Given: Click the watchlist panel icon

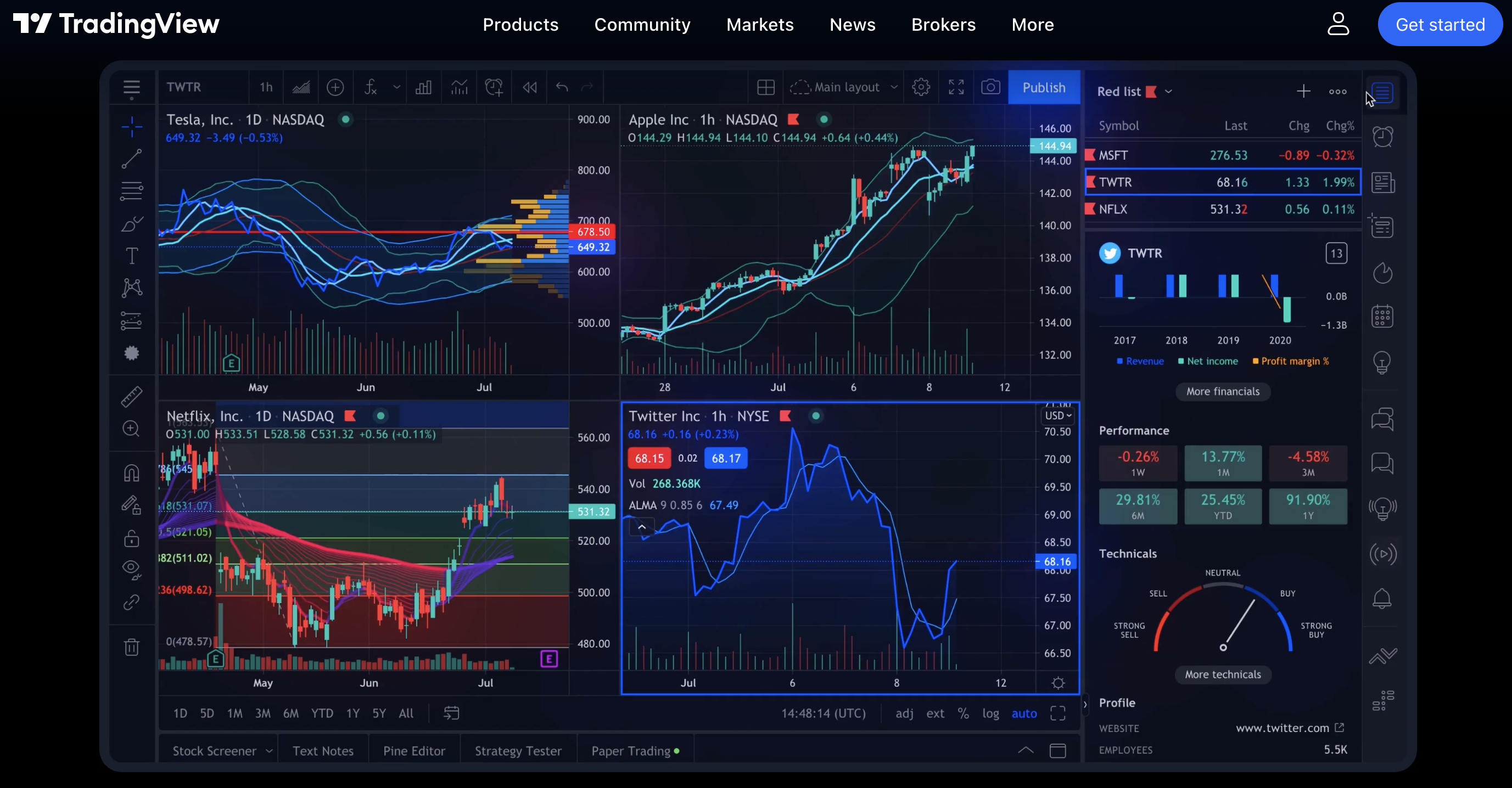Looking at the screenshot, I should [1383, 91].
